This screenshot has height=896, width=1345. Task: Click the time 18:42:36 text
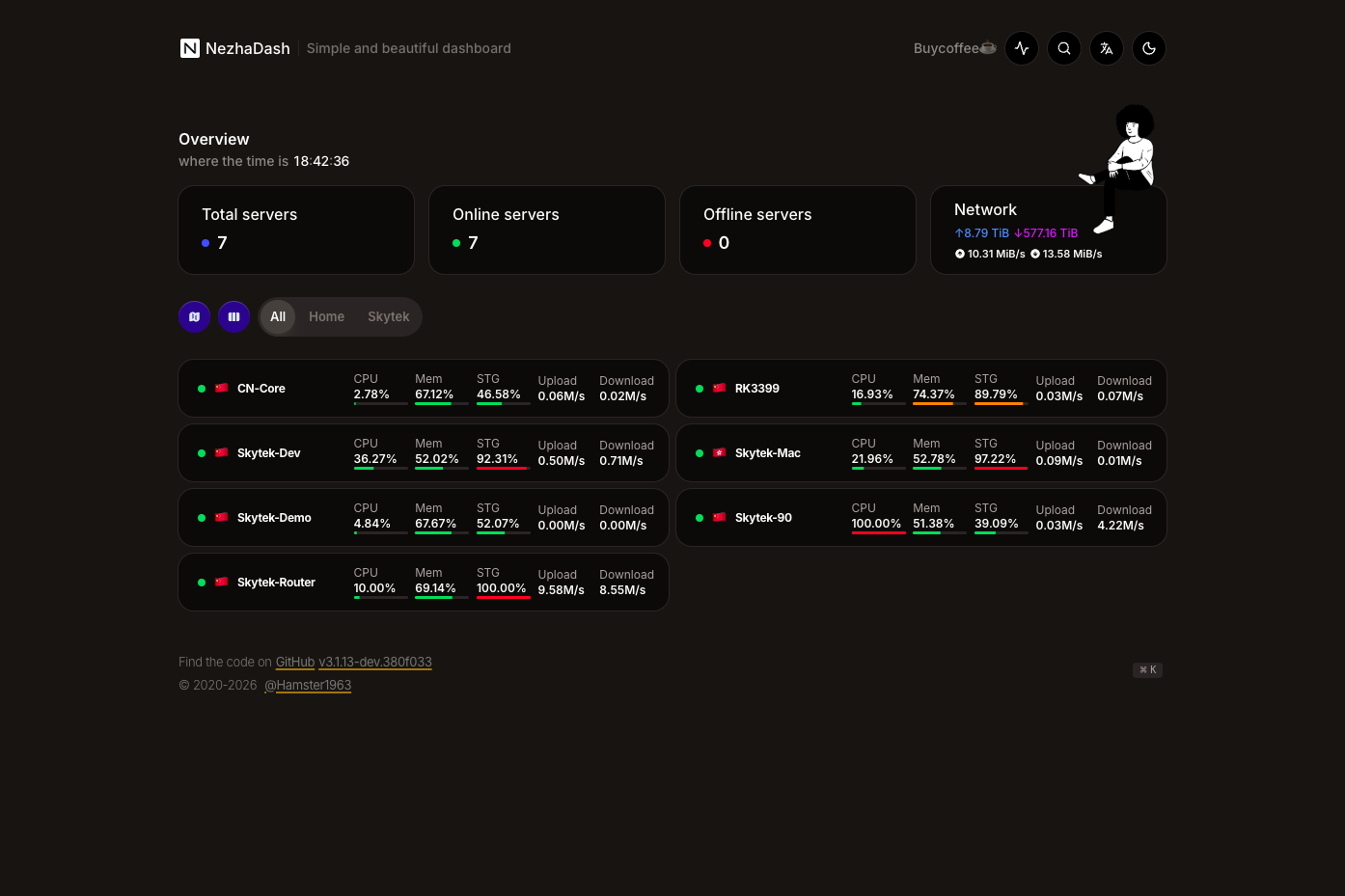click(321, 161)
